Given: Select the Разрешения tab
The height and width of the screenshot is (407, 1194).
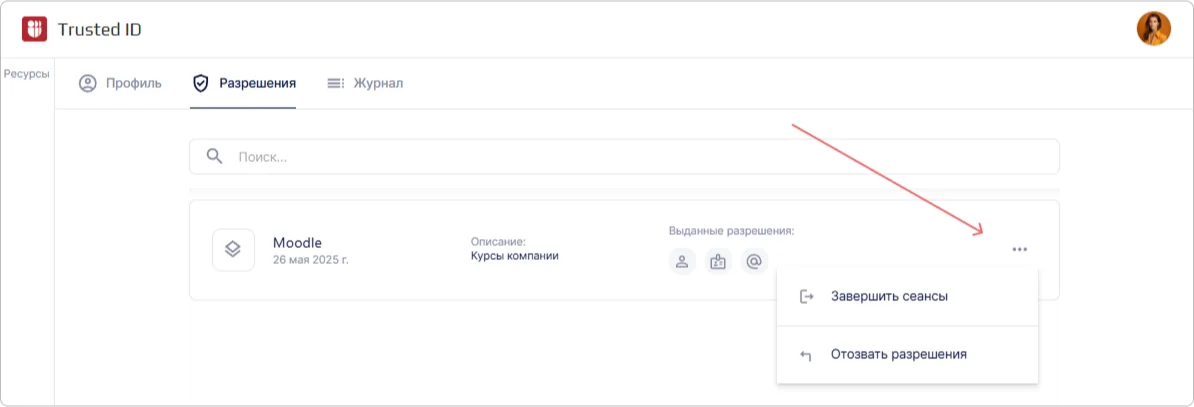Looking at the screenshot, I should [244, 83].
